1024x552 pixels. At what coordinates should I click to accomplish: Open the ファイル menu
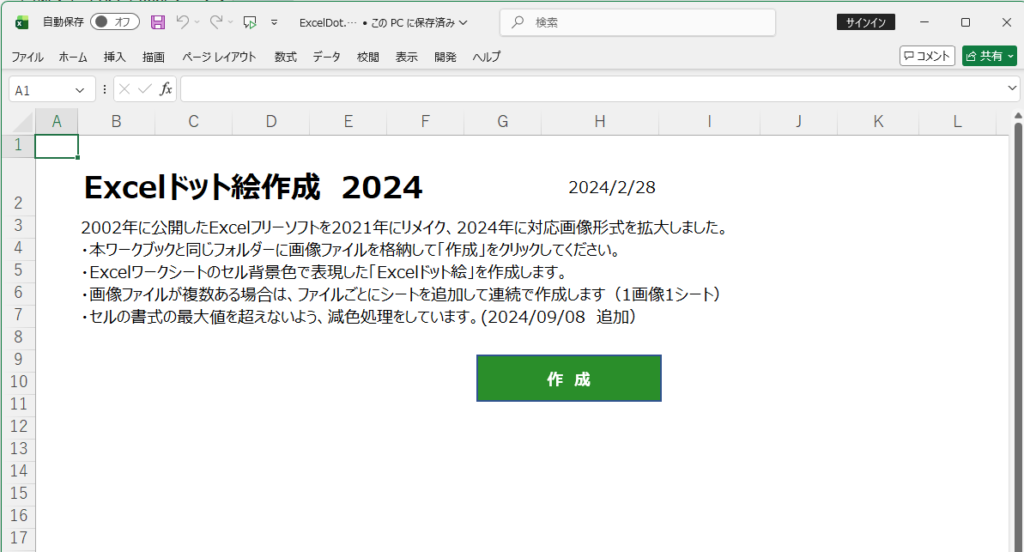(x=27, y=57)
